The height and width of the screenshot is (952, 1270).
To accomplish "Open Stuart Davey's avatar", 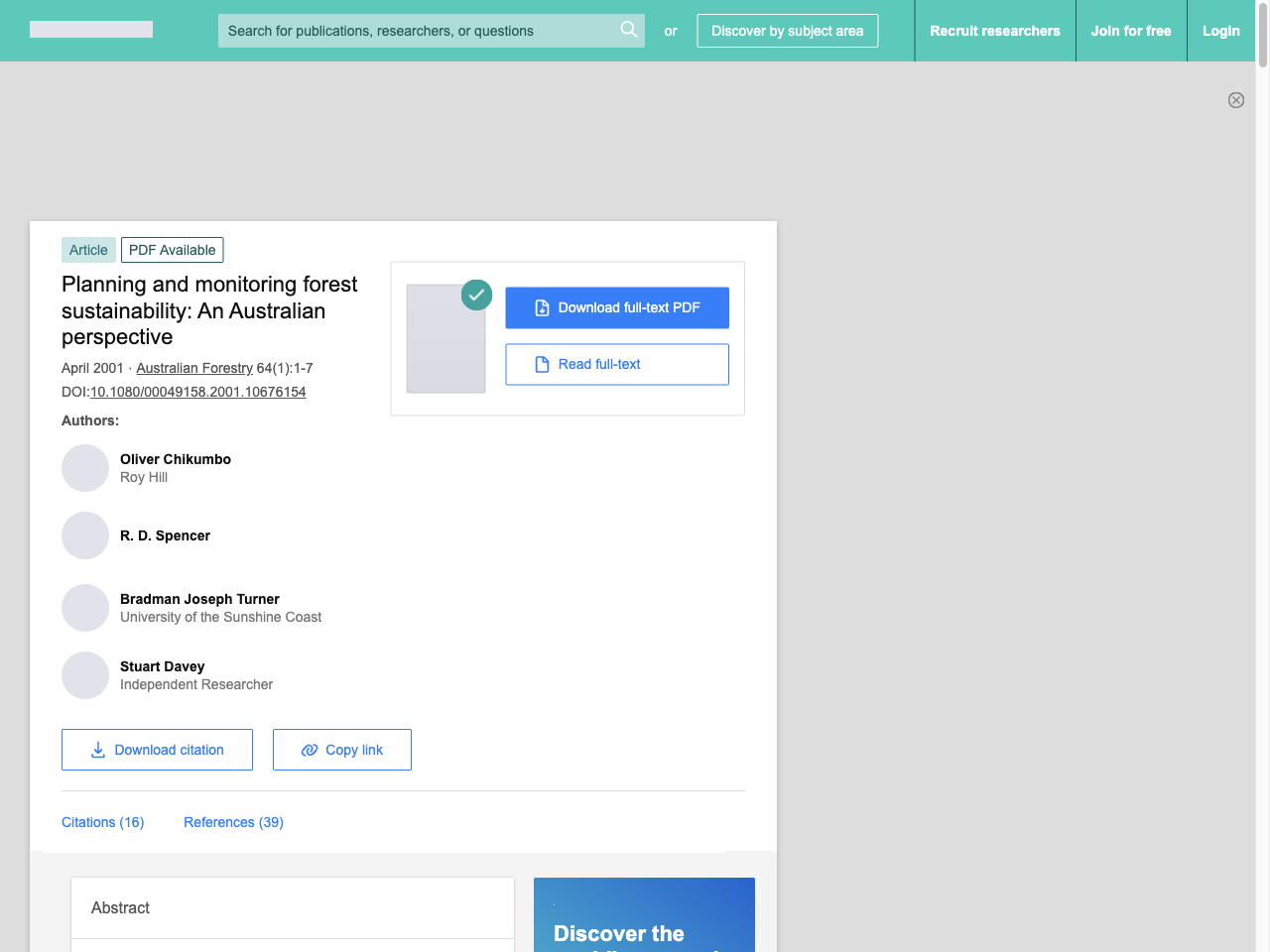I will (85, 675).
